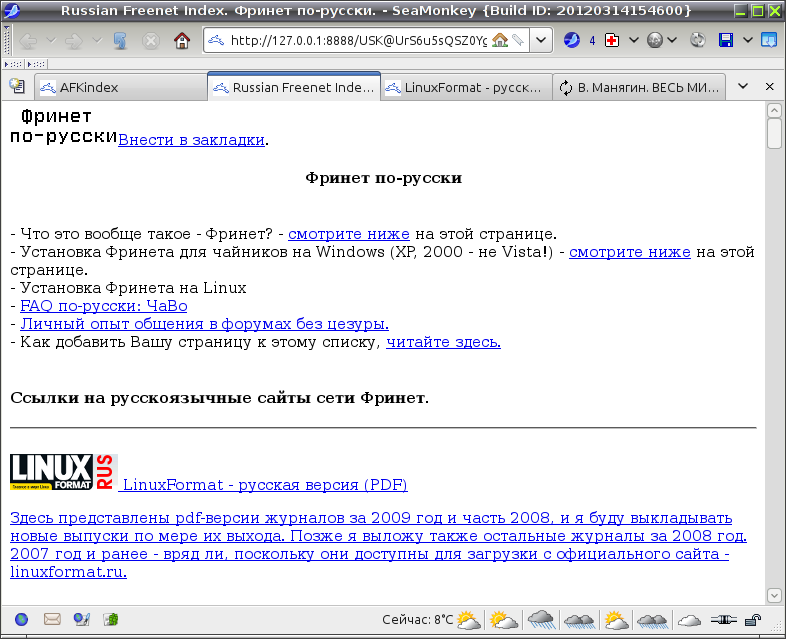Screen dimensions: 786x639
Task: Click the vertical scrollbar thumb
Action: pos(774,133)
